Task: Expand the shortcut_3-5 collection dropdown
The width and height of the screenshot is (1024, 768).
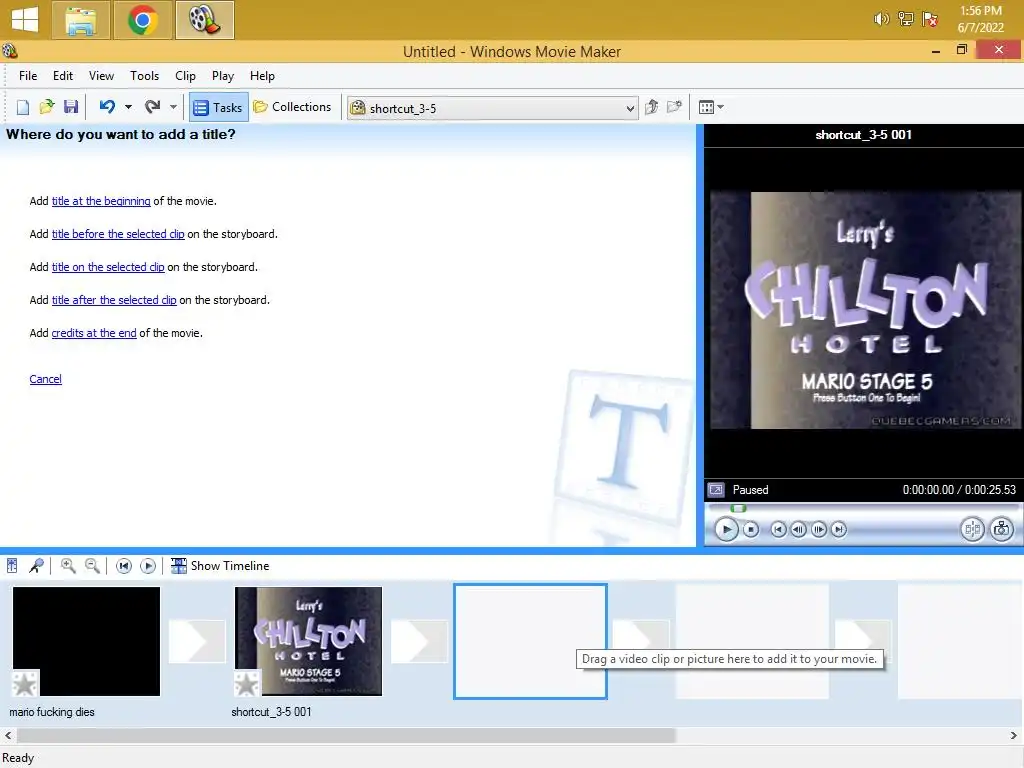Action: [x=630, y=108]
